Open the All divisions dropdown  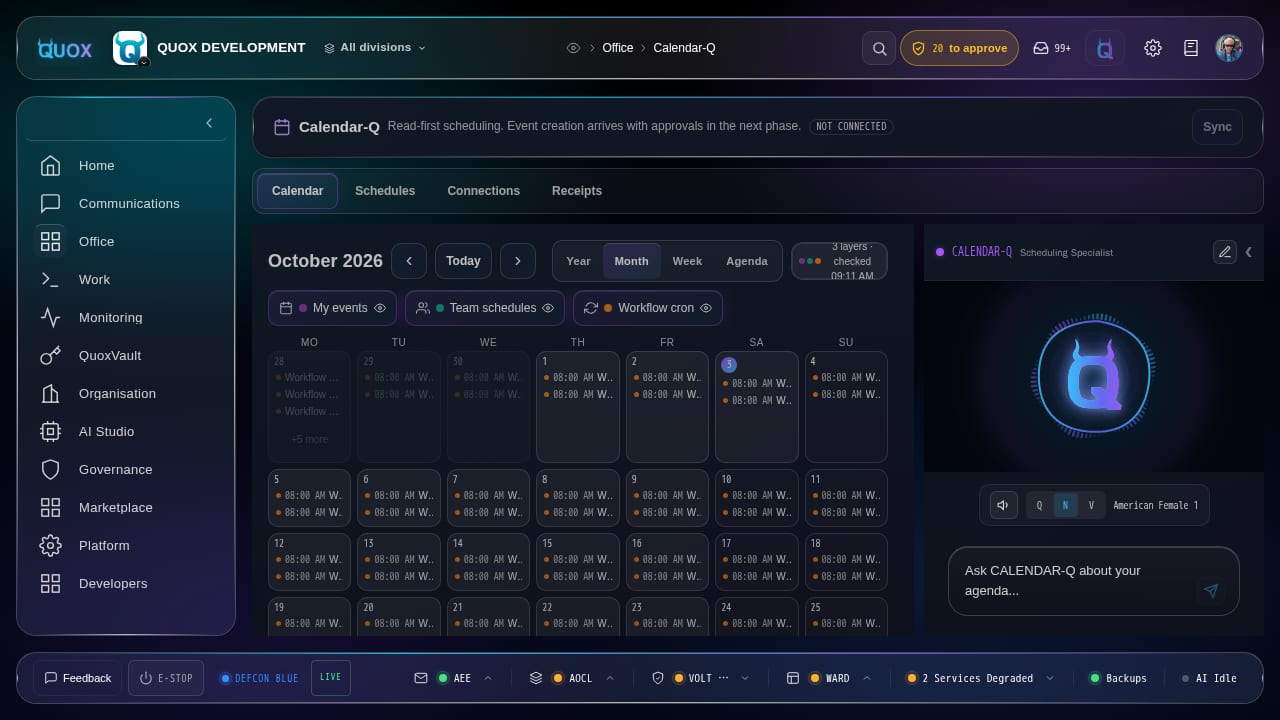pos(375,48)
